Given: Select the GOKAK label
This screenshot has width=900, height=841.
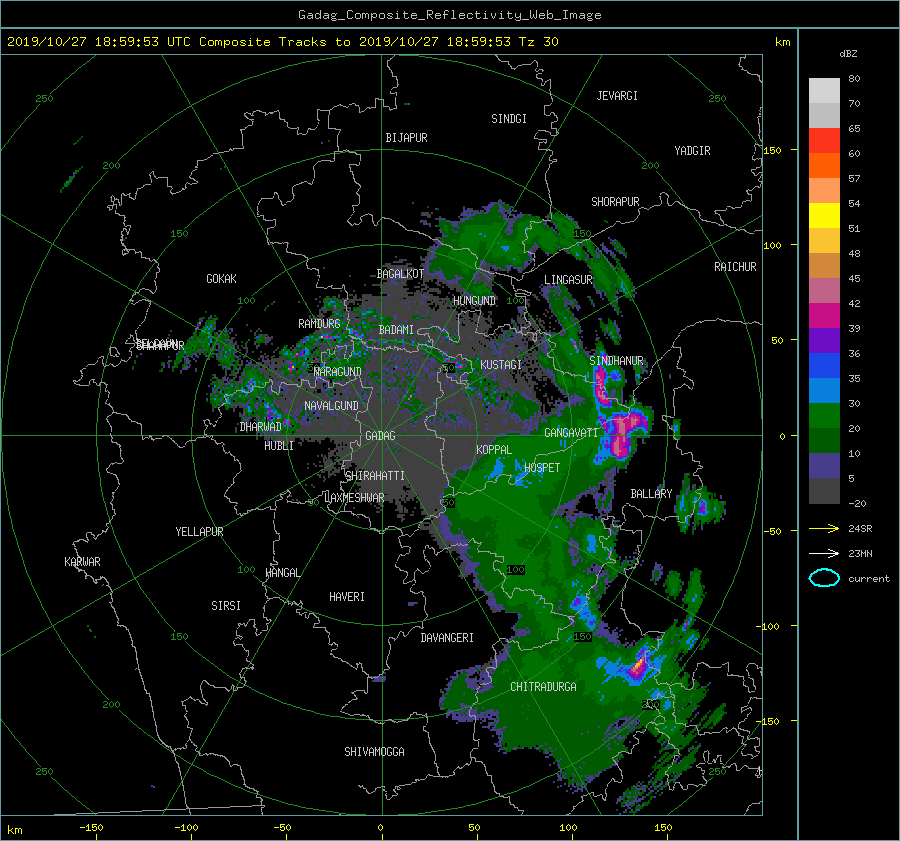Looking at the screenshot, I should [221, 279].
